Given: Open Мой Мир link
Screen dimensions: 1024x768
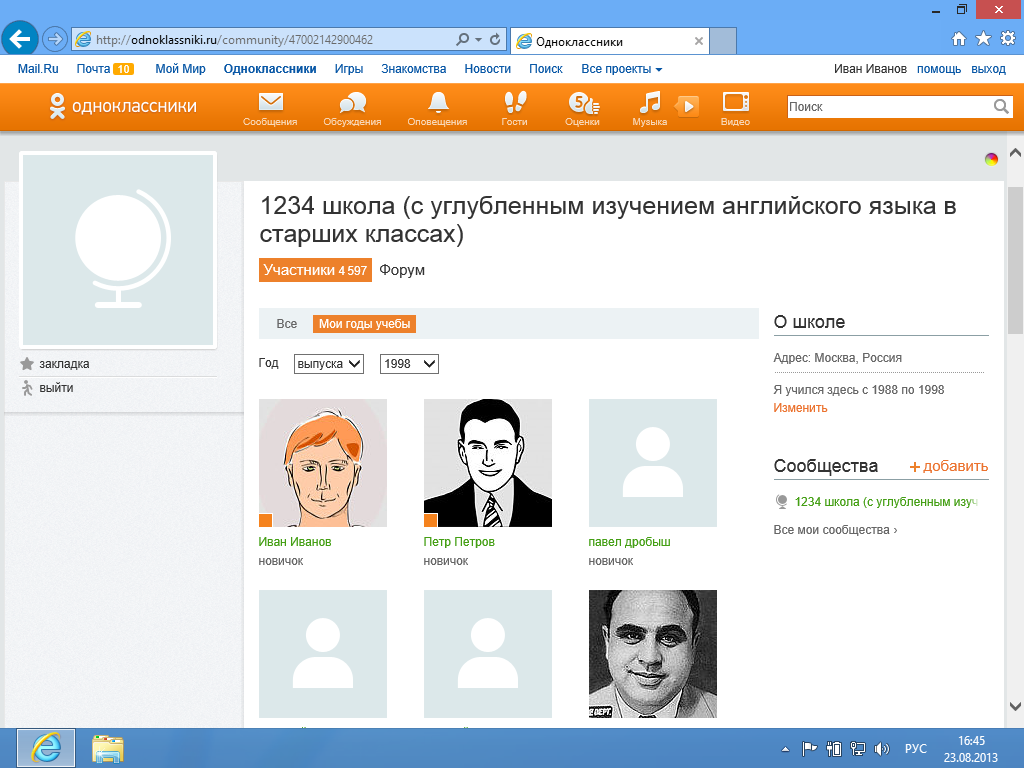Looking at the screenshot, I should tap(180, 69).
